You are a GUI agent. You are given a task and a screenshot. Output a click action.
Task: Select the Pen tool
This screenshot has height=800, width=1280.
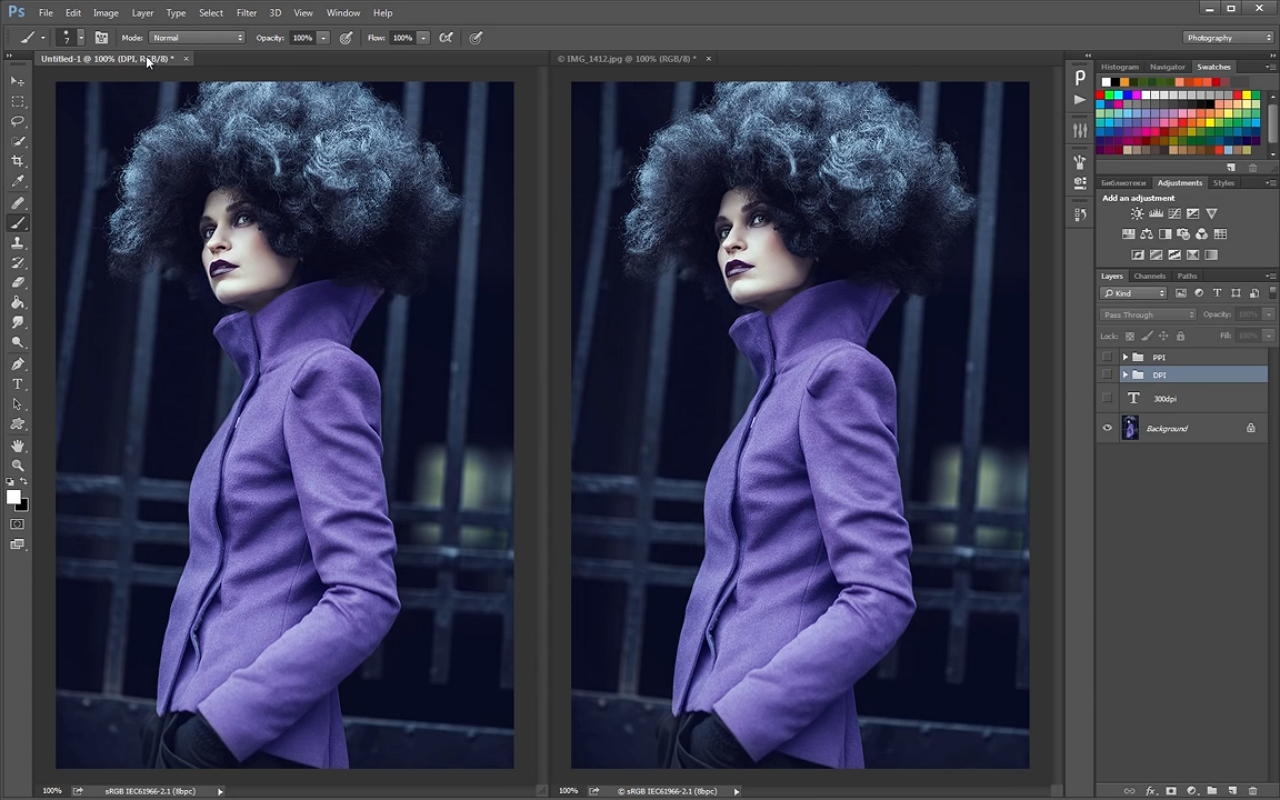[x=17, y=364]
